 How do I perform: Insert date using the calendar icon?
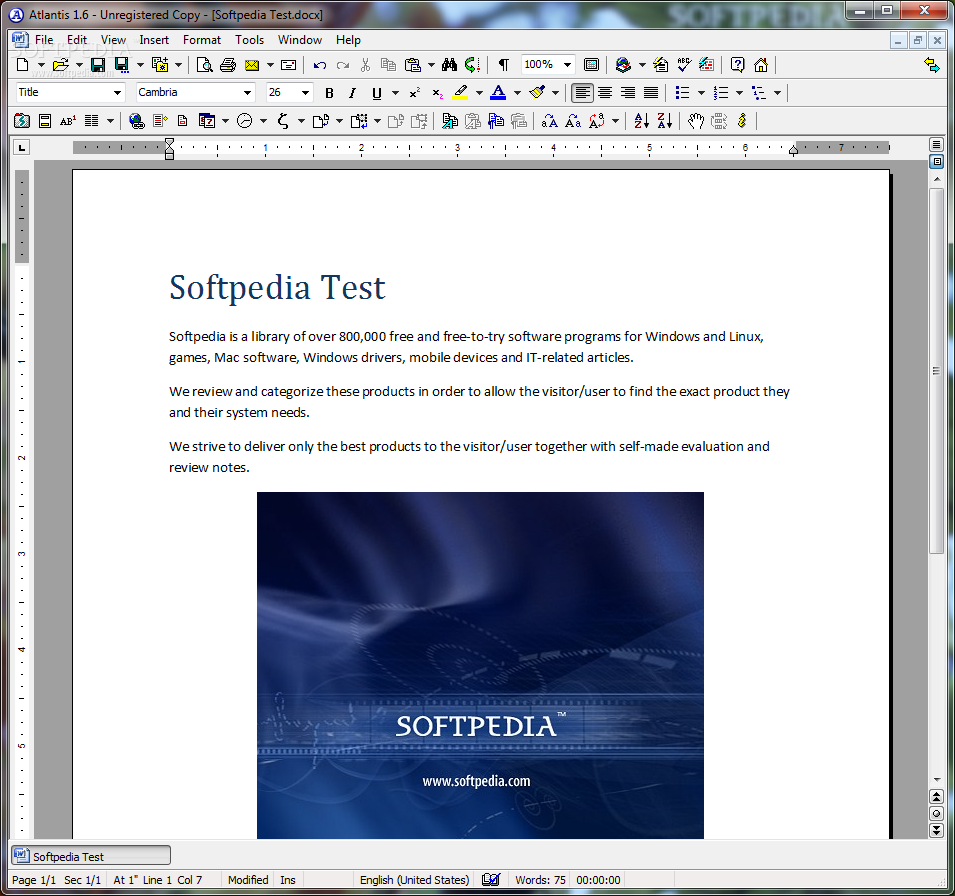click(207, 121)
